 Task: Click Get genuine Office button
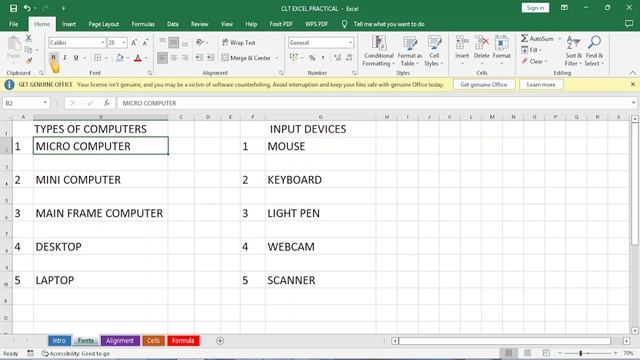484,84
